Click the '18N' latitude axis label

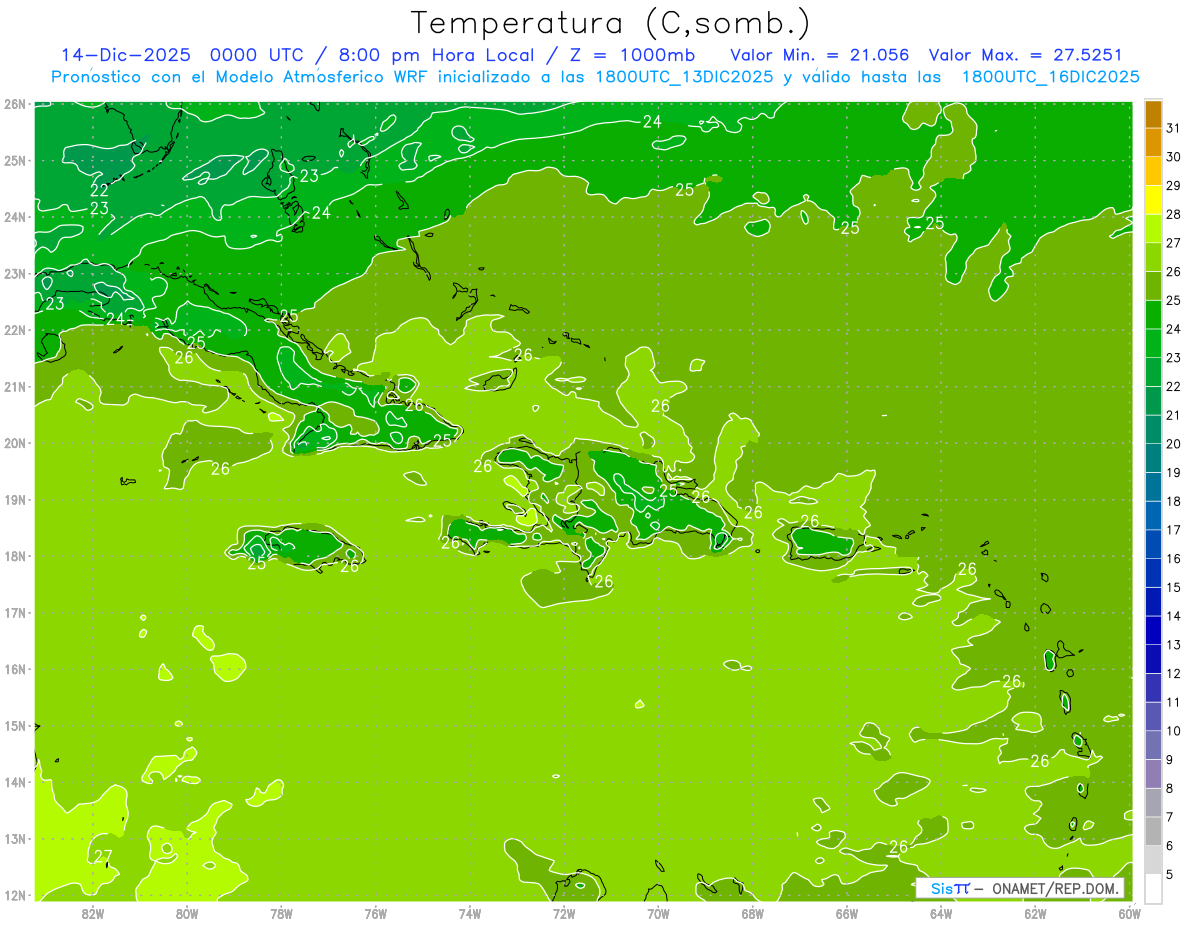pos(14,556)
